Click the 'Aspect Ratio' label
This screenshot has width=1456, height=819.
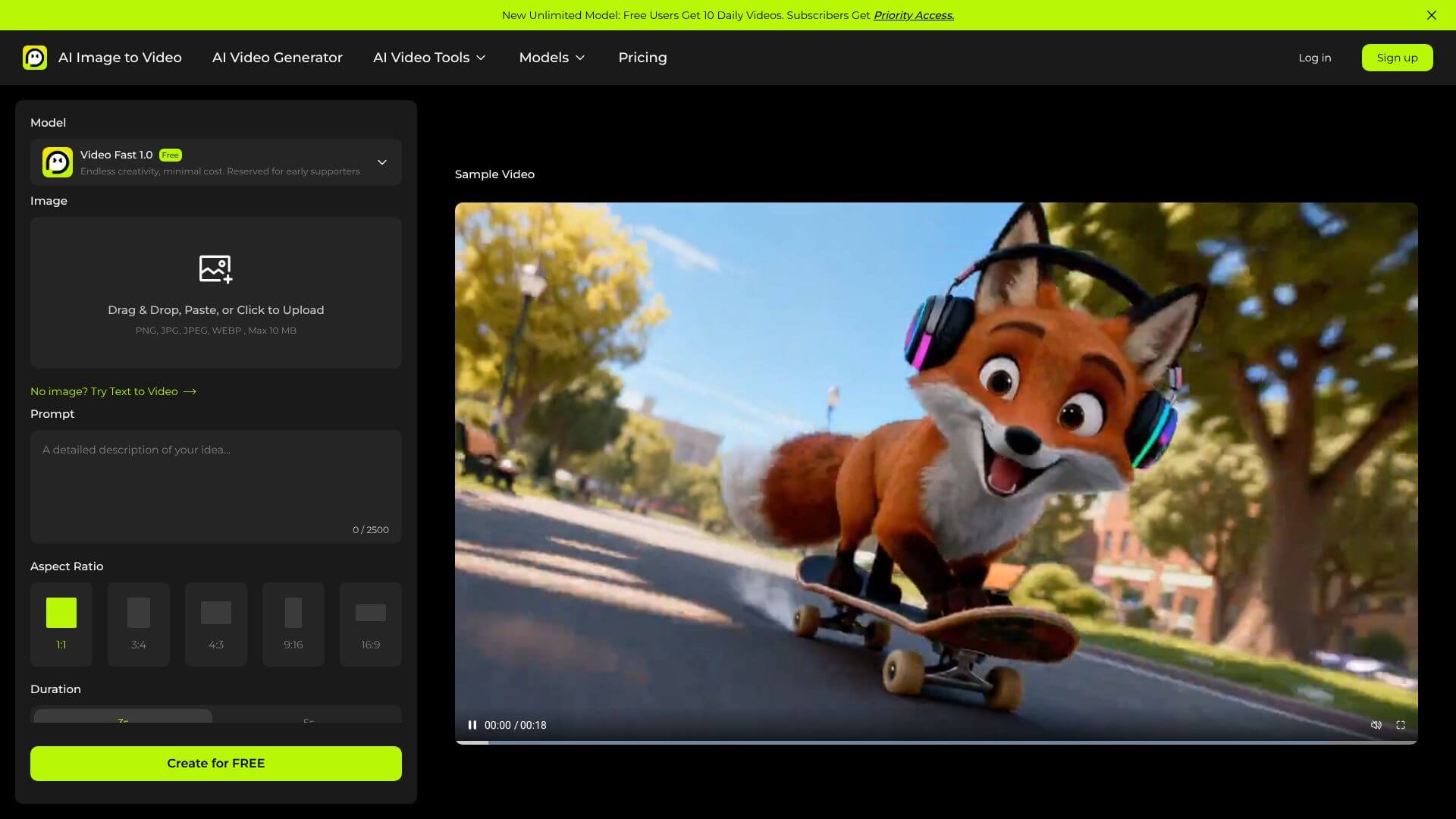[x=67, y=566]
